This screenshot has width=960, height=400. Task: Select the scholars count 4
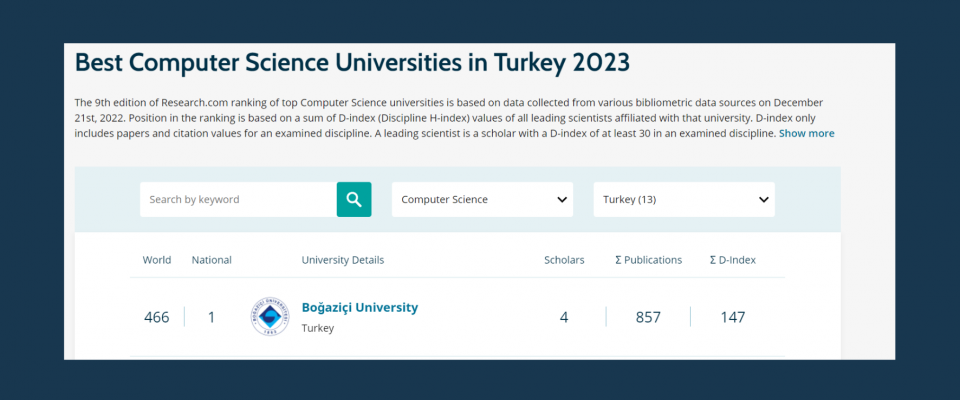coord(564,317)
